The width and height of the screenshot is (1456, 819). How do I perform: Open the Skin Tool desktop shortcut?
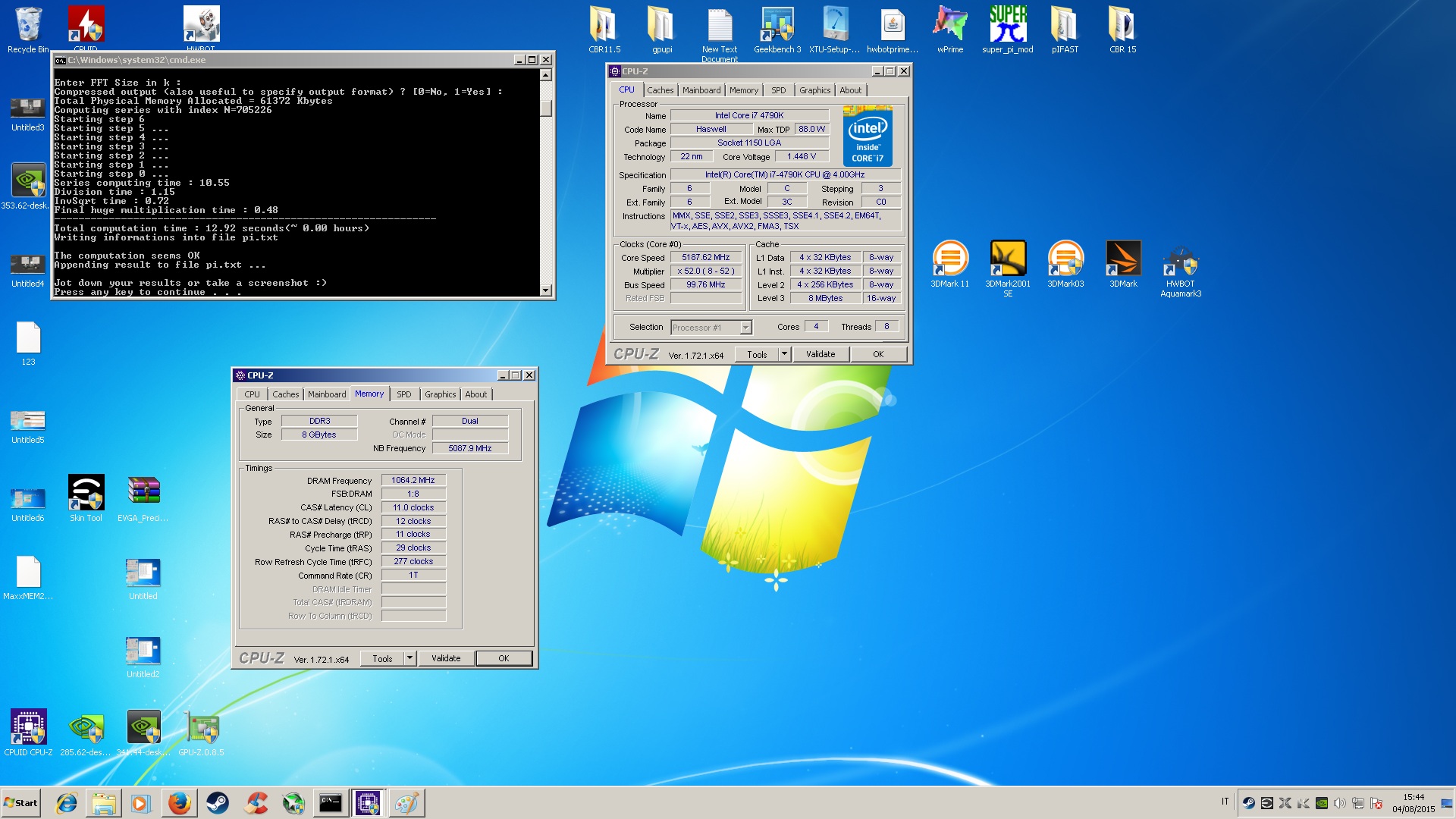86,498
